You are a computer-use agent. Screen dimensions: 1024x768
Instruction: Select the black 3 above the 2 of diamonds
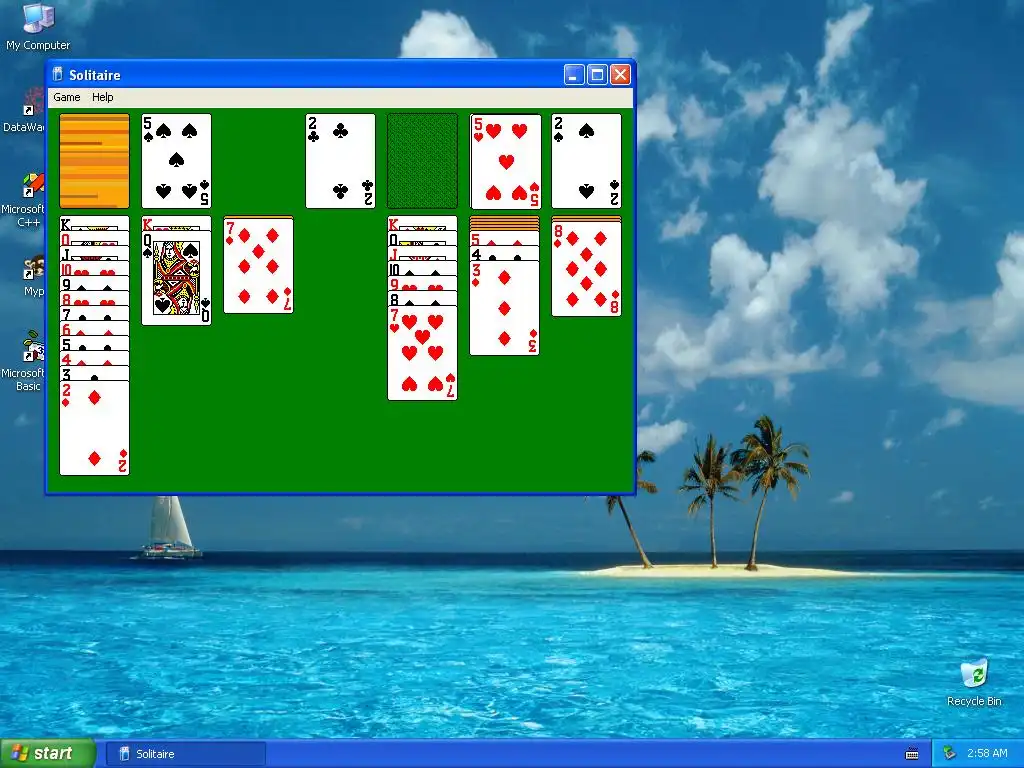[x=94, y=374]
